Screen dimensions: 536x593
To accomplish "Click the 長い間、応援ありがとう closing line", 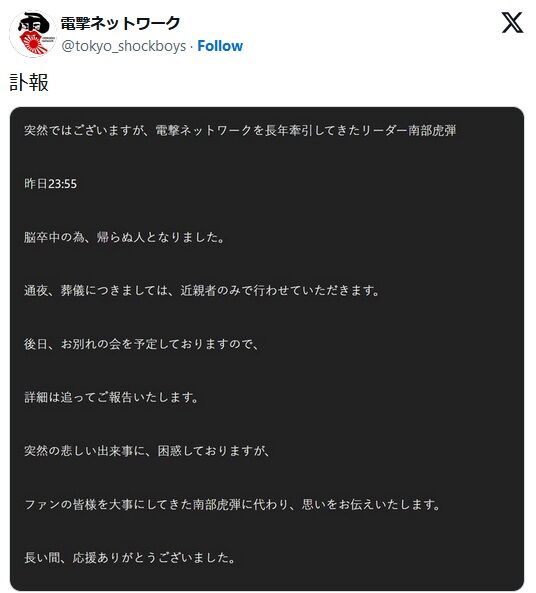I will 130,558.
